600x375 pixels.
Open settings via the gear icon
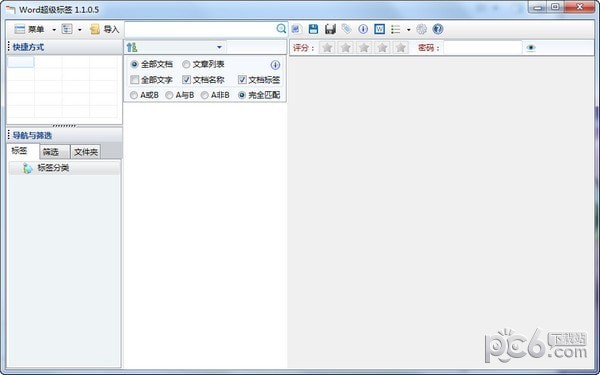[x=421, y=29]
